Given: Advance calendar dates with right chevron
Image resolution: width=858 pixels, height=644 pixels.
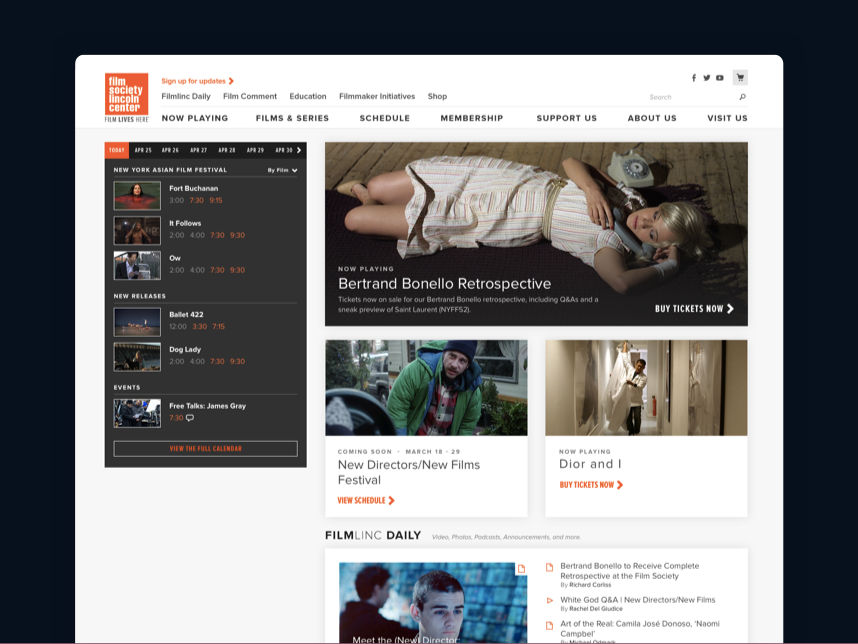Looking at the screenshot, I should pos(299,150).
